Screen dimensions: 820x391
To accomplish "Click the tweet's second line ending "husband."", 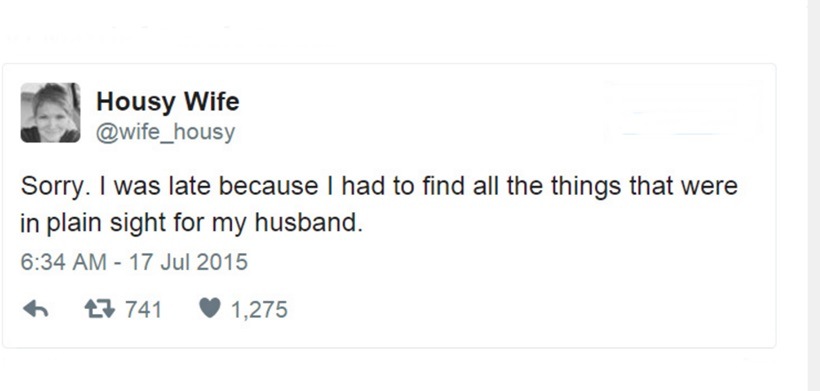I will pos(191,223).
